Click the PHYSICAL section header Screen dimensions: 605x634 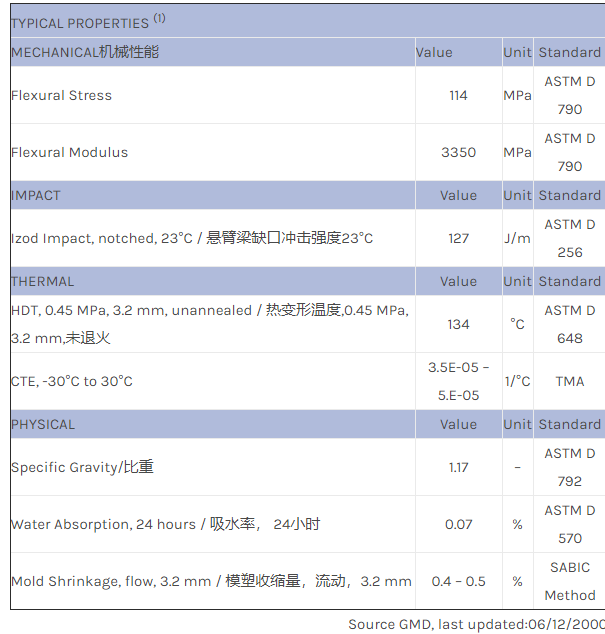pos(43,425)
